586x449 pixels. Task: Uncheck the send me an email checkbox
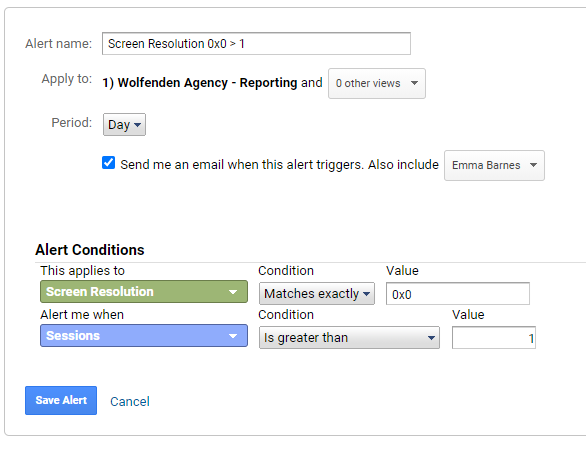tap(108, 163)
